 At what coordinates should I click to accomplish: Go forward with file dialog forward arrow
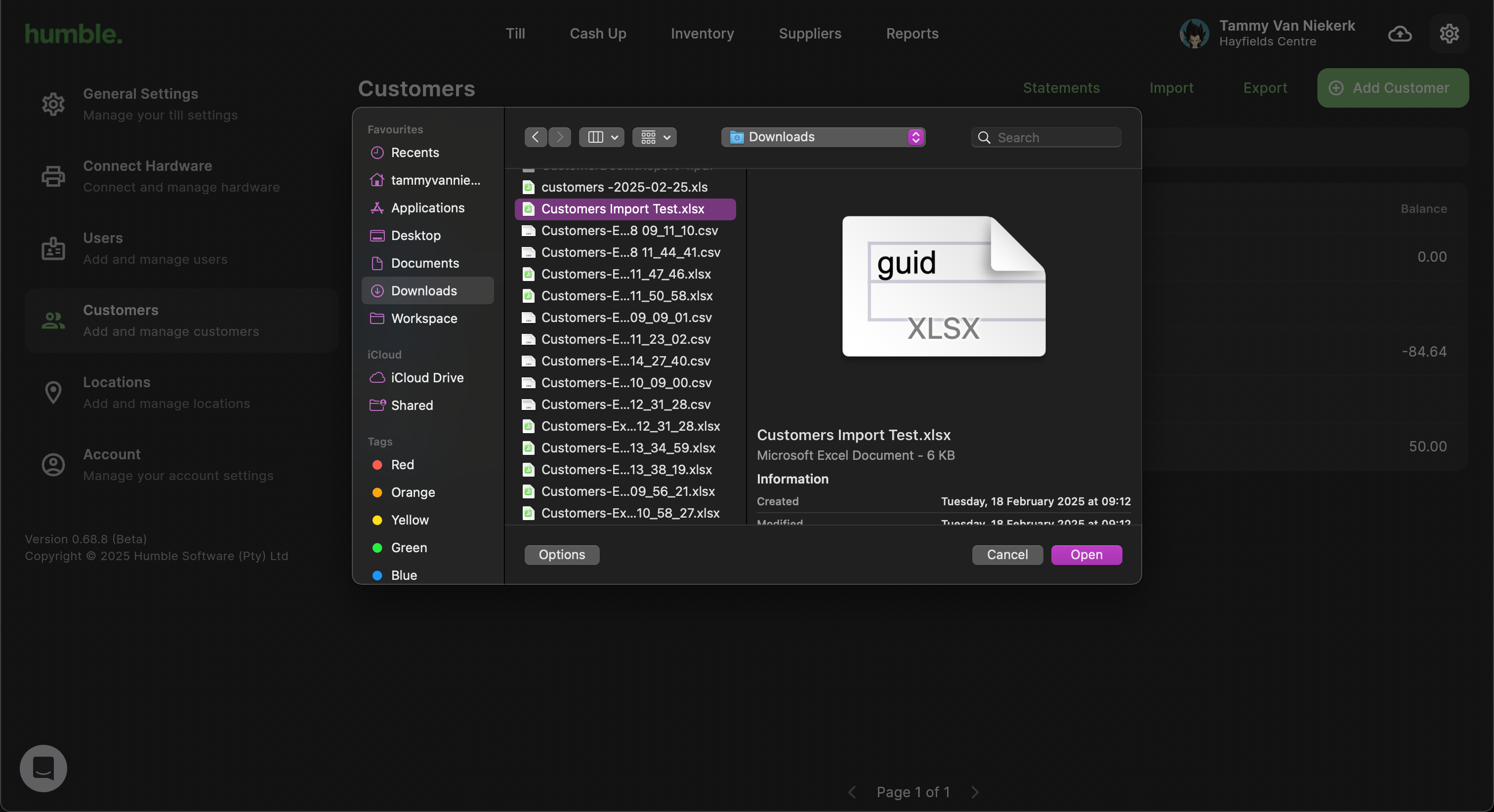pyautogui.click(x=560, y=137)
